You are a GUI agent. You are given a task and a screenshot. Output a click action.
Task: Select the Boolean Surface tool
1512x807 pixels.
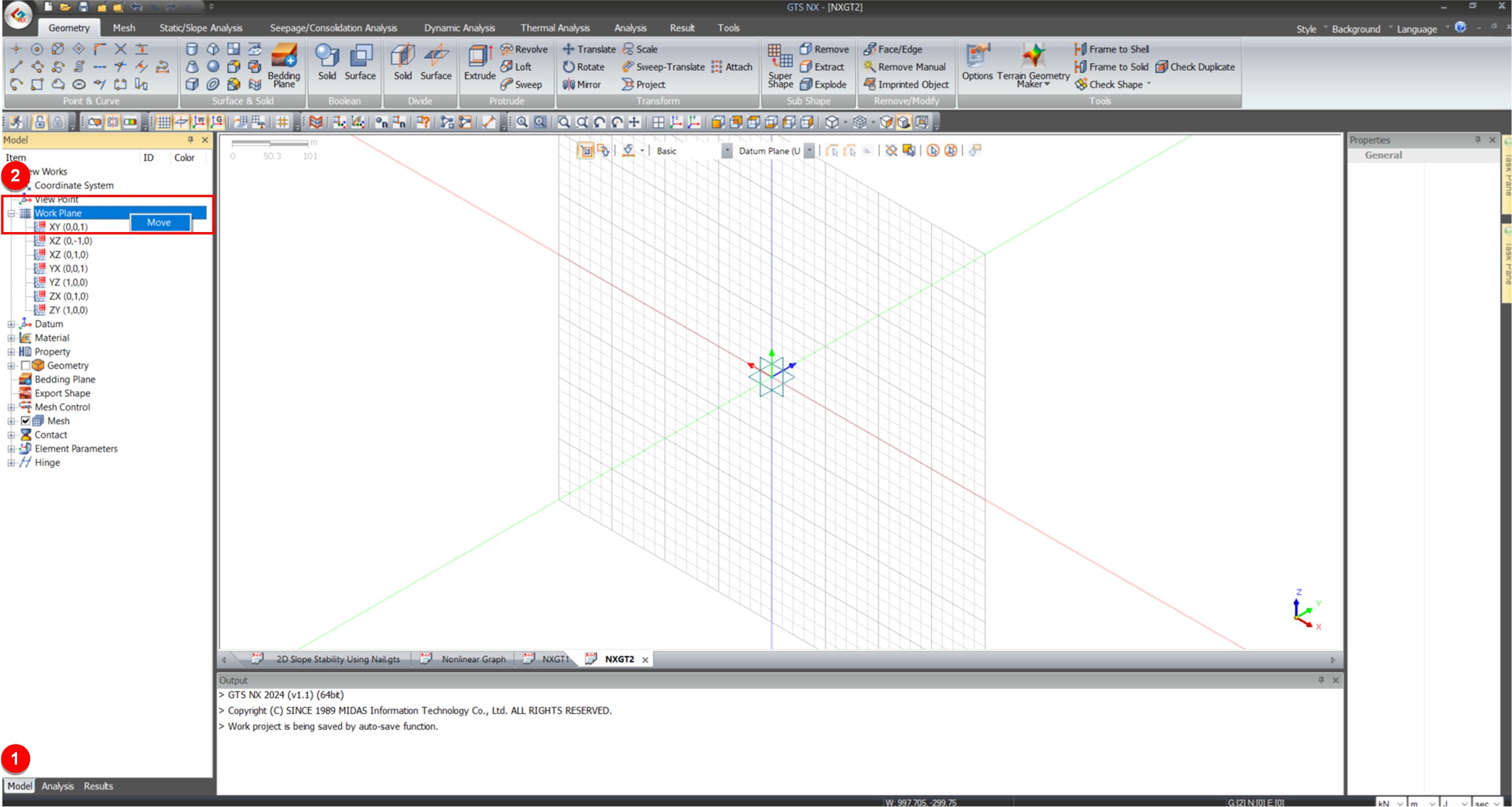click(x=360, y=62)
